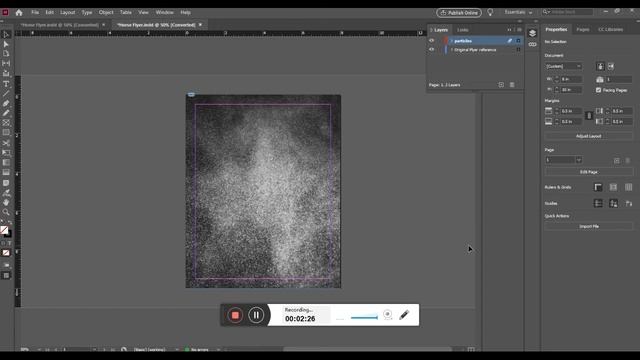Select the Page tool
The width and height of the screenshot is (640, 360).
click(6, 54)
